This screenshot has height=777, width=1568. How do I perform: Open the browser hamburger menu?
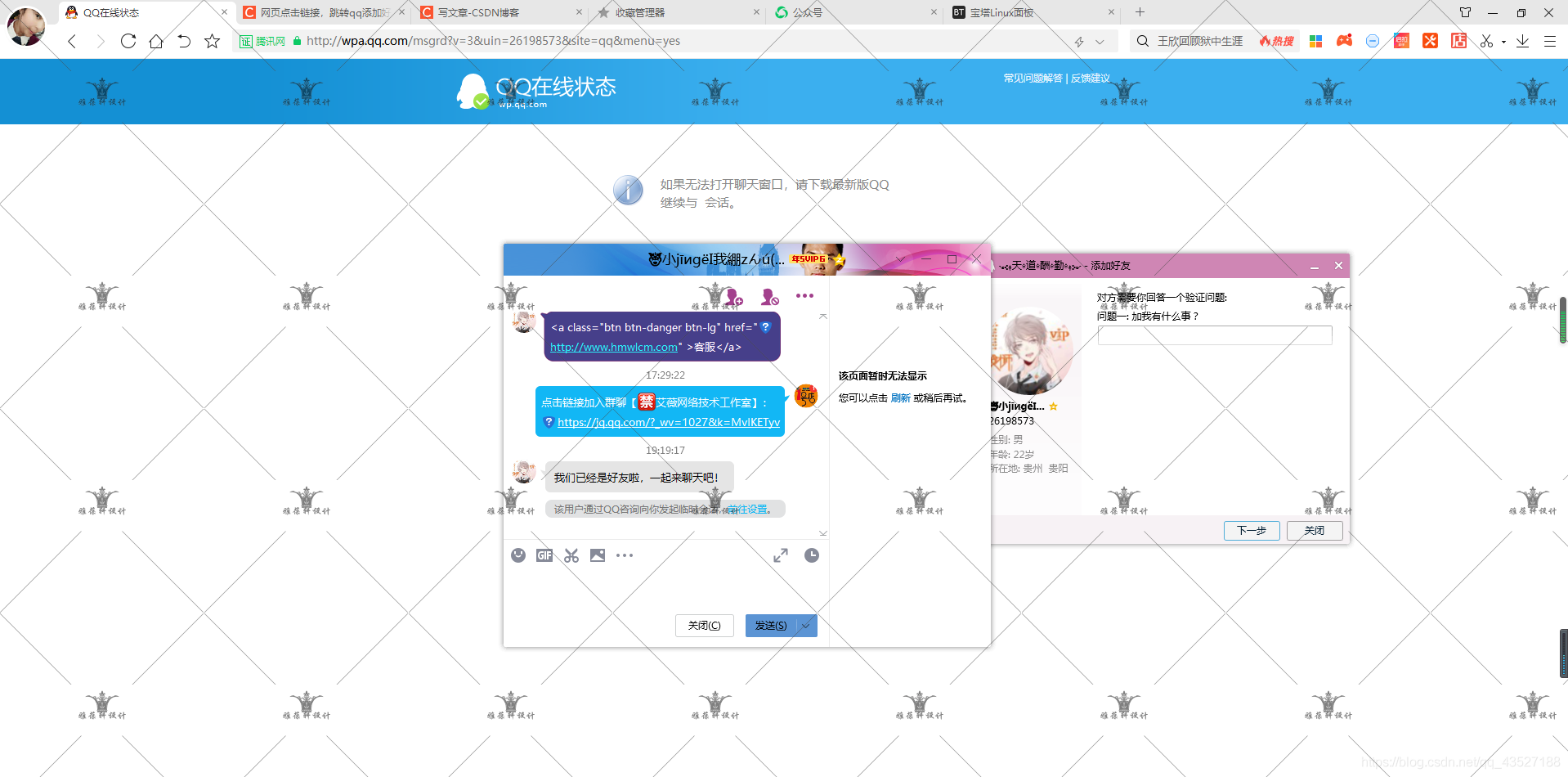pyautogui.click(x=1549, y=41)
